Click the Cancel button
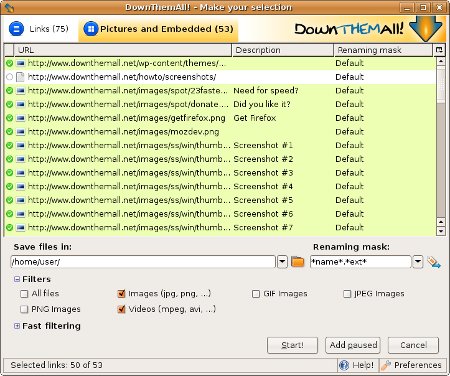 pyautogui.click(x=413, y=345)
